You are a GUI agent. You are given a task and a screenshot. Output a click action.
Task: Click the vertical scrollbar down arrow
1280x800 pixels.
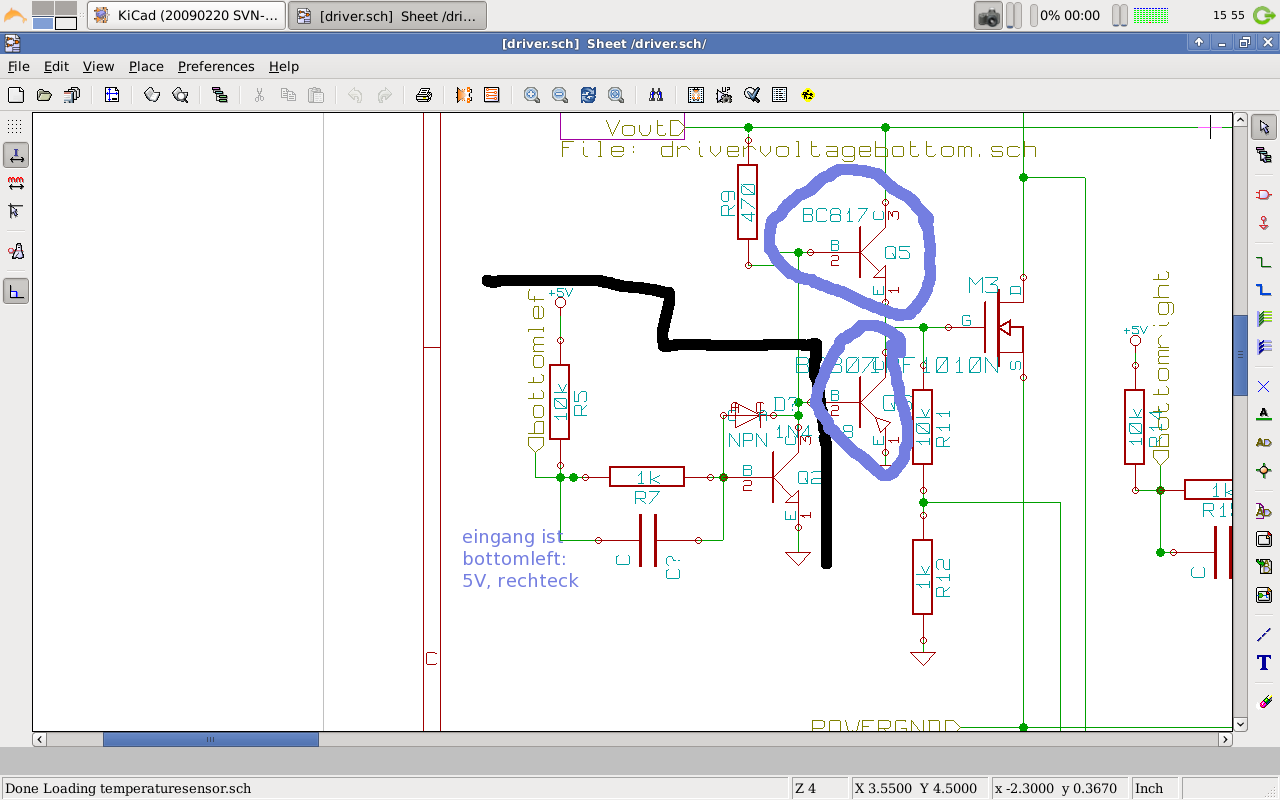click(x=1240, y=724)
